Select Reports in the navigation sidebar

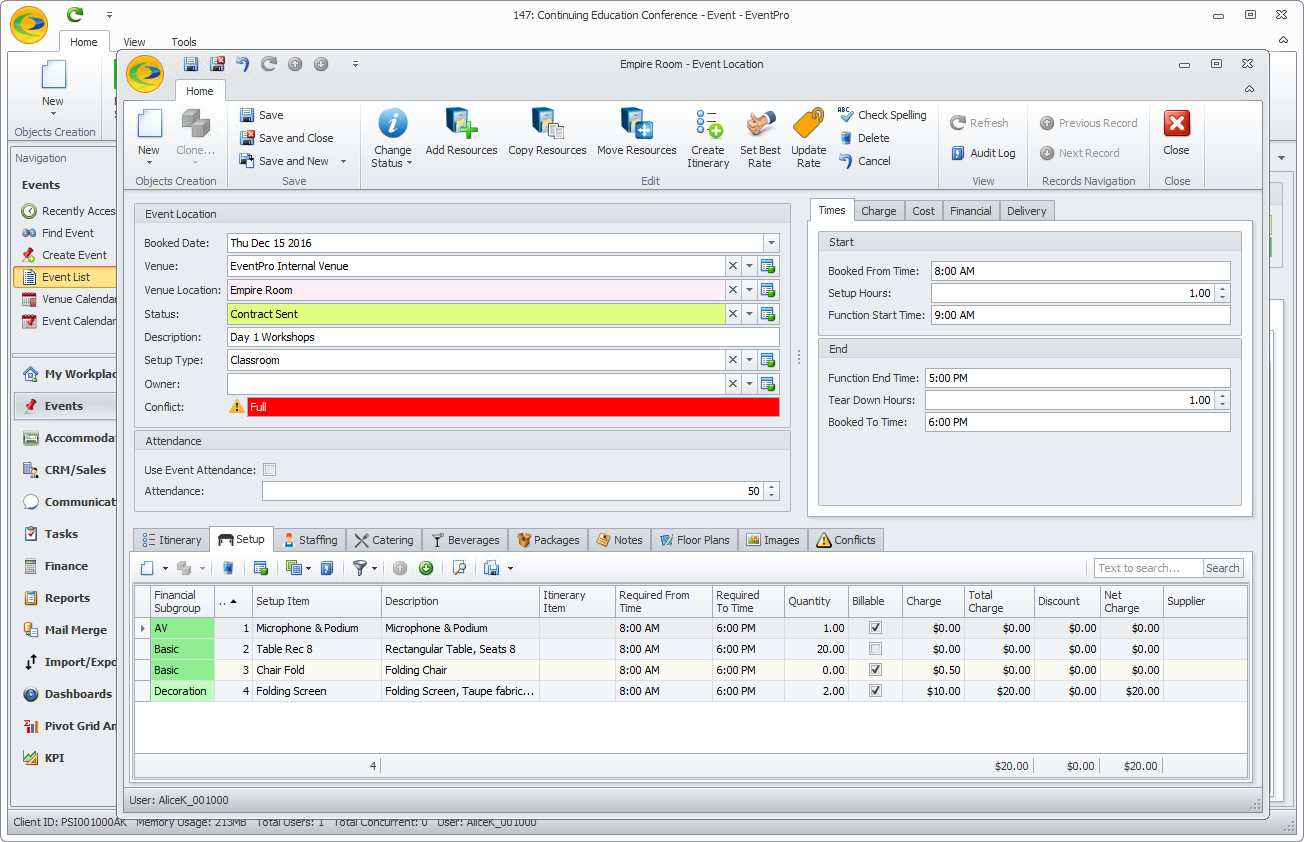[67, 598]
